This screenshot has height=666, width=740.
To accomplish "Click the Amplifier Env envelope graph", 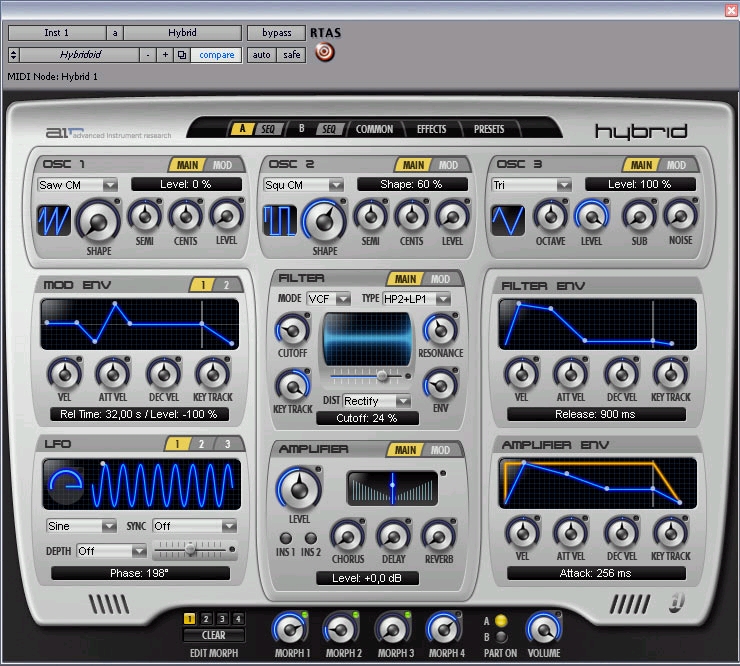I will click(597, 483).
